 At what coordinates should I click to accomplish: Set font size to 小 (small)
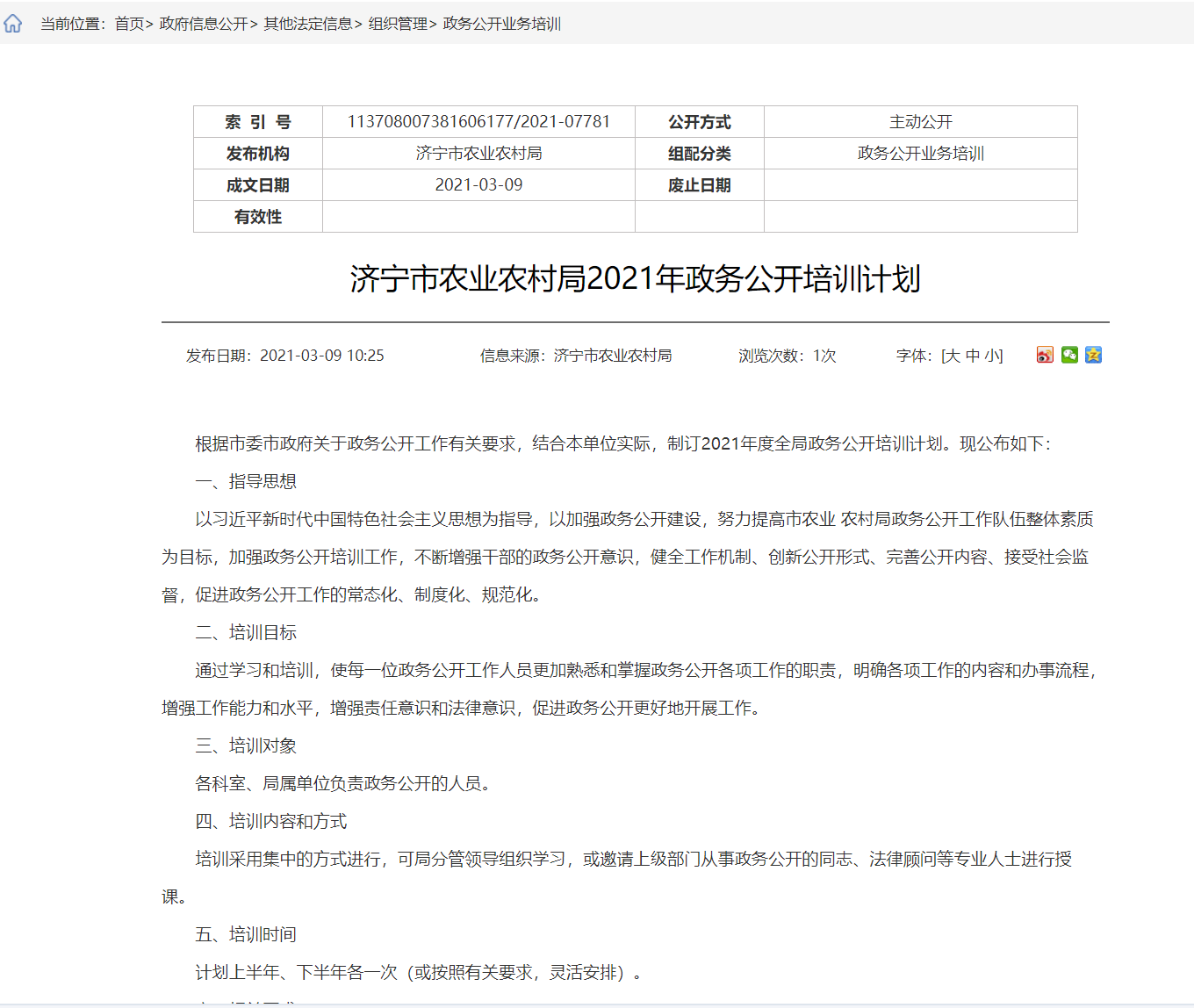pyautogui.click(x=992, y=356)
